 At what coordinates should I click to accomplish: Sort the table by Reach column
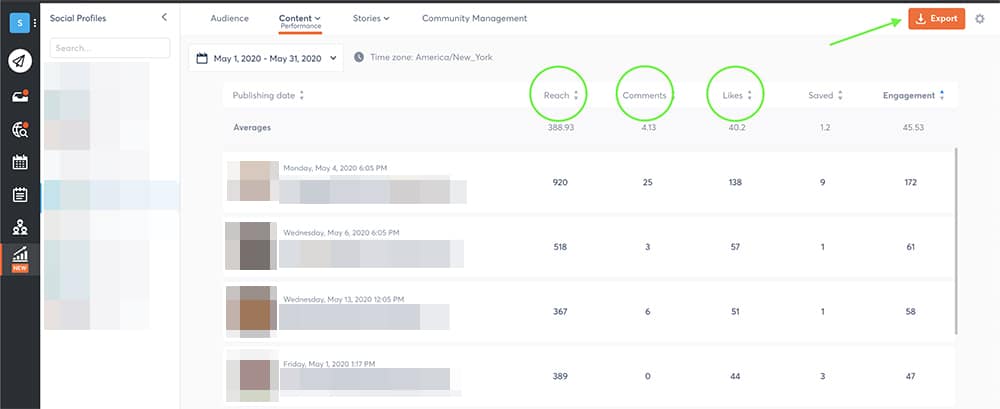[x=557, y=96]
